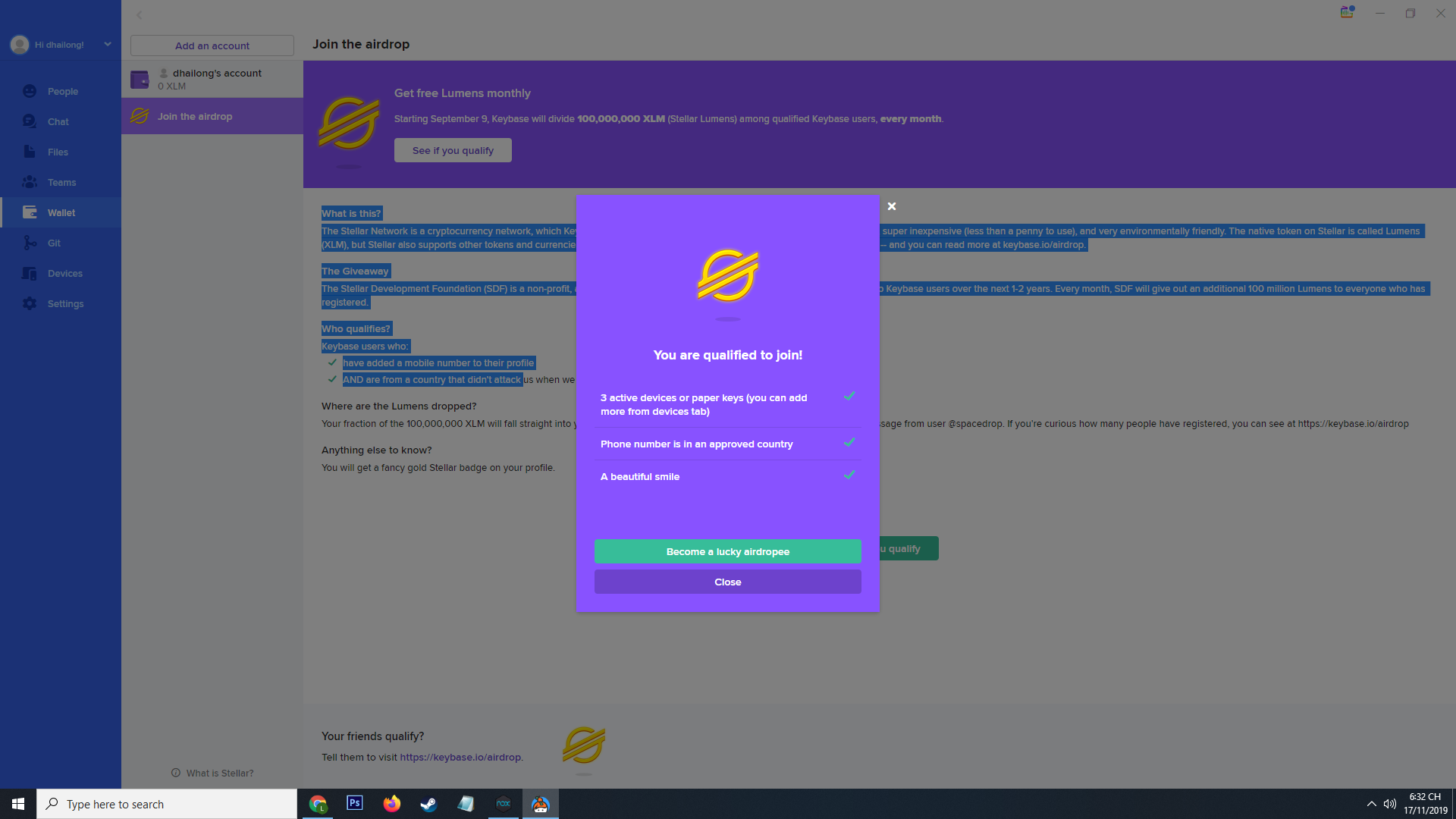Open the keybase.io/airdrop link
Image resolution: width=1456 pixels, height=819 pixels.
(x=460, y=757)
